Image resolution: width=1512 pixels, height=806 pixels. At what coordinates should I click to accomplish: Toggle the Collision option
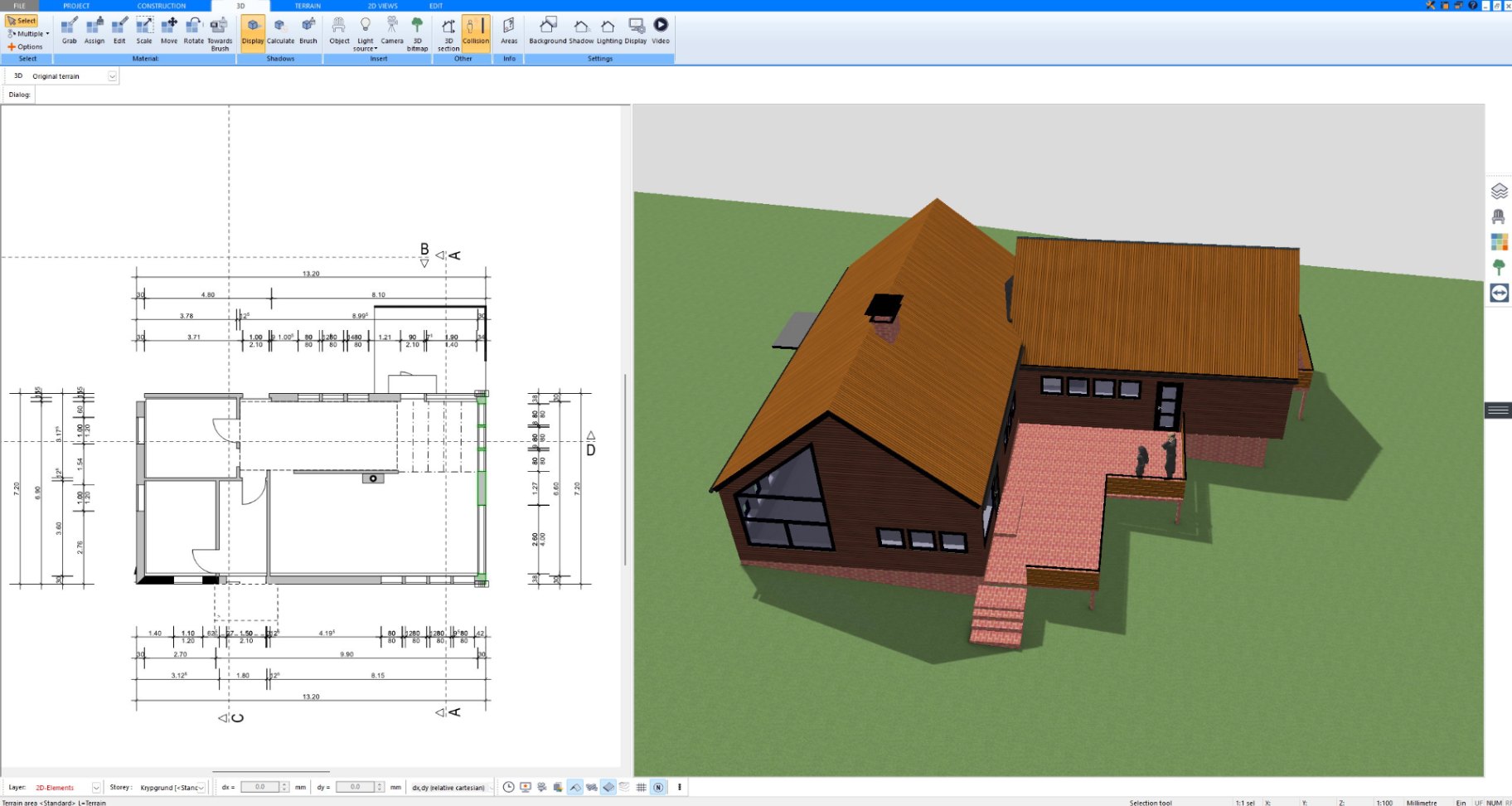click(x=476, y=33)
